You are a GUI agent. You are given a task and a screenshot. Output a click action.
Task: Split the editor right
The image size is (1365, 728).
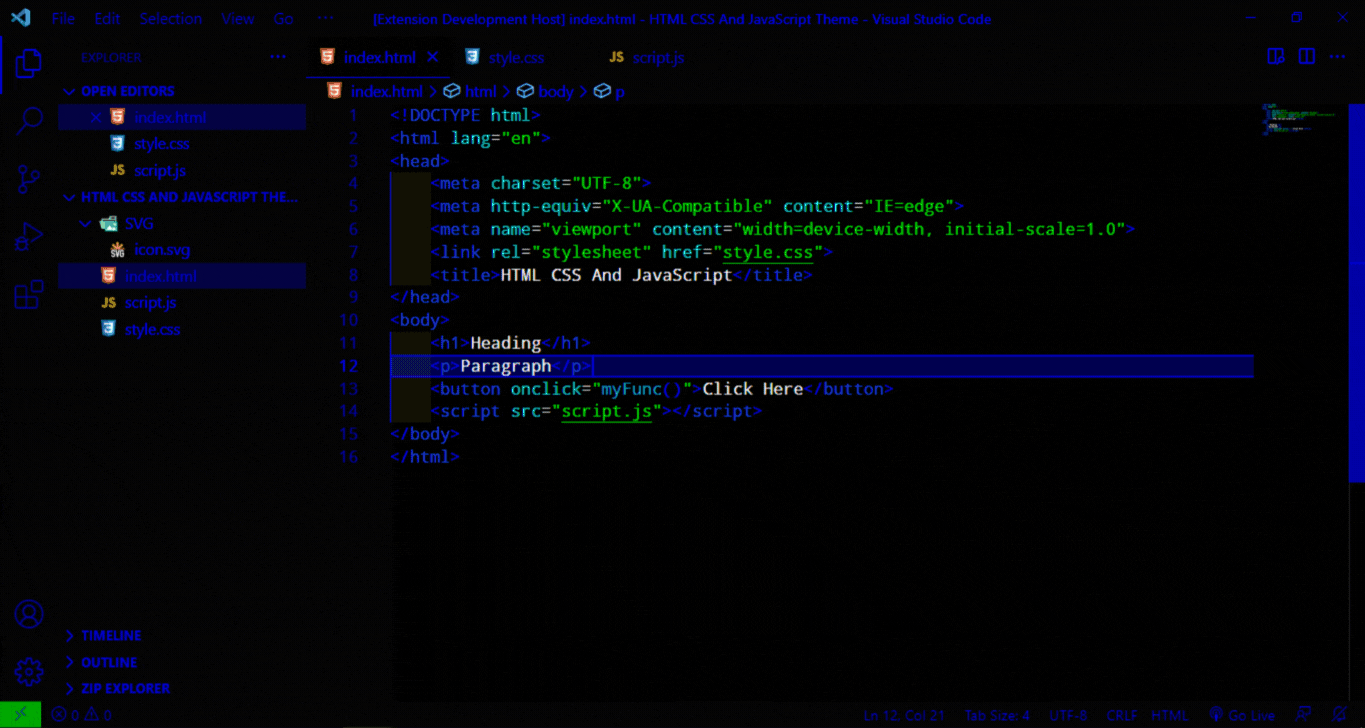(1307, 57)
